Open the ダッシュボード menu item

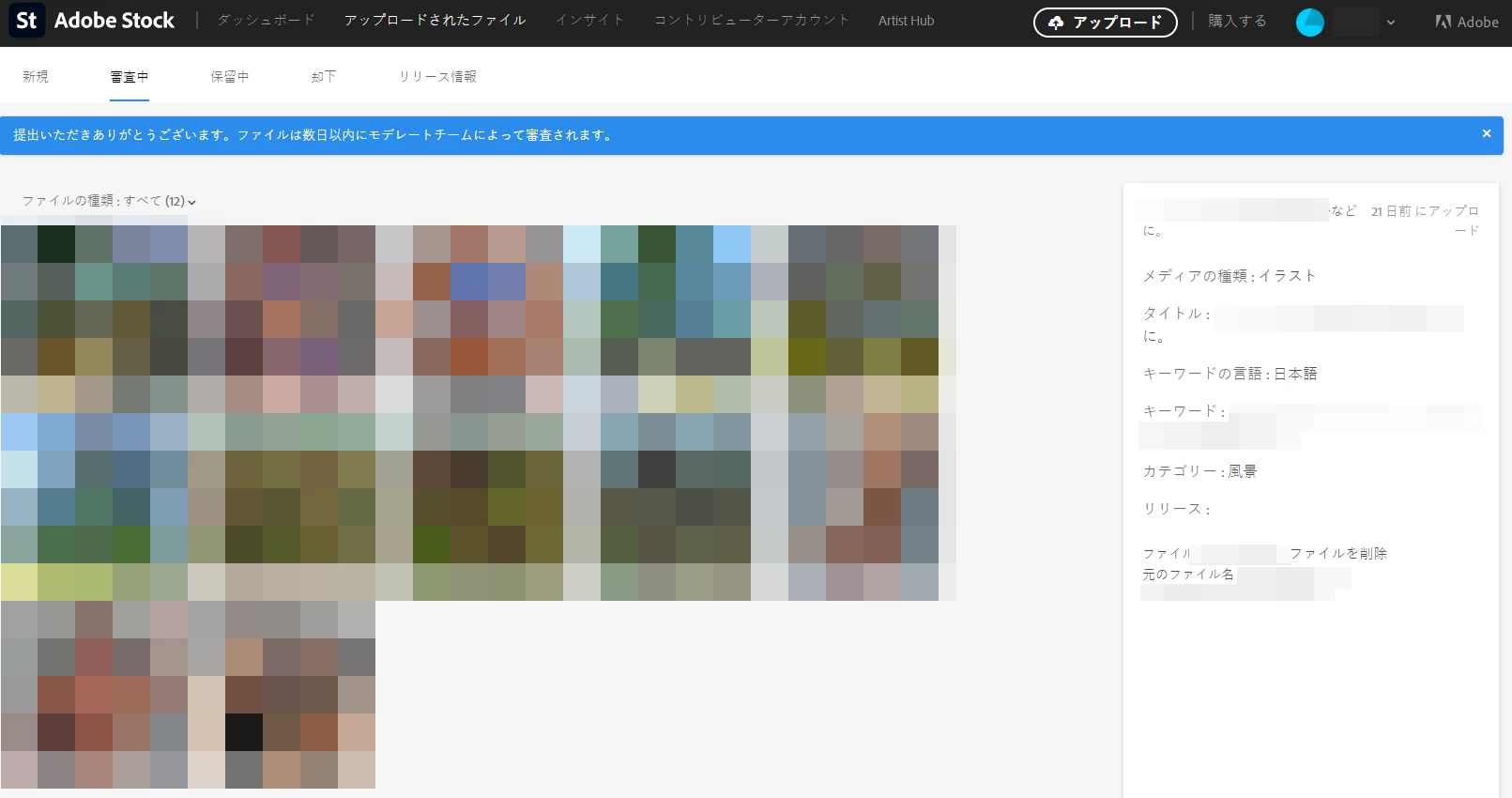tap(267, 20)
